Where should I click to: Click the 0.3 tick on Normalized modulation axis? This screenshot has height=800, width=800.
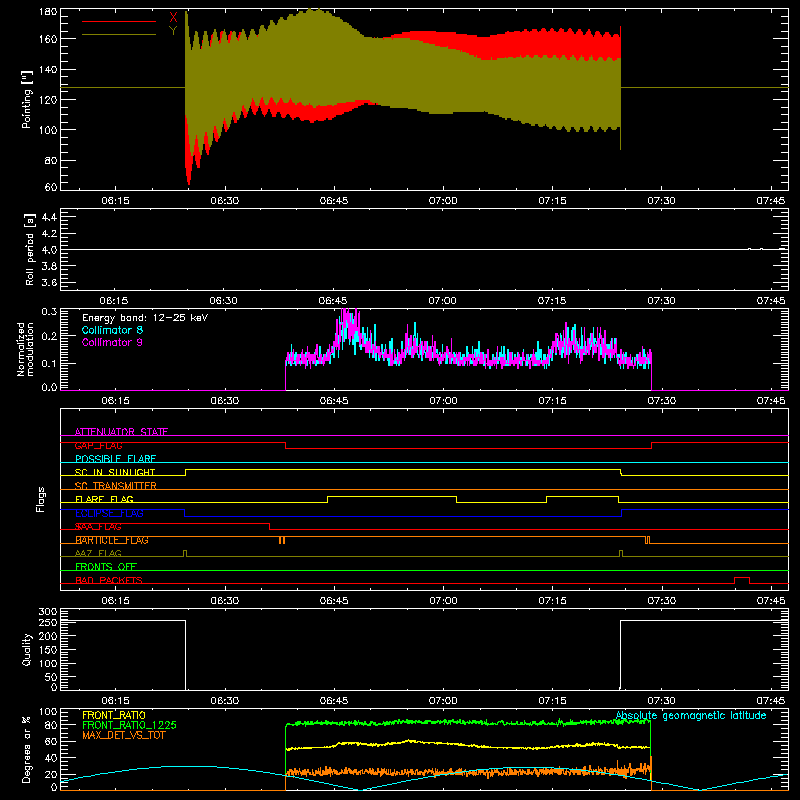click(49, 311)
